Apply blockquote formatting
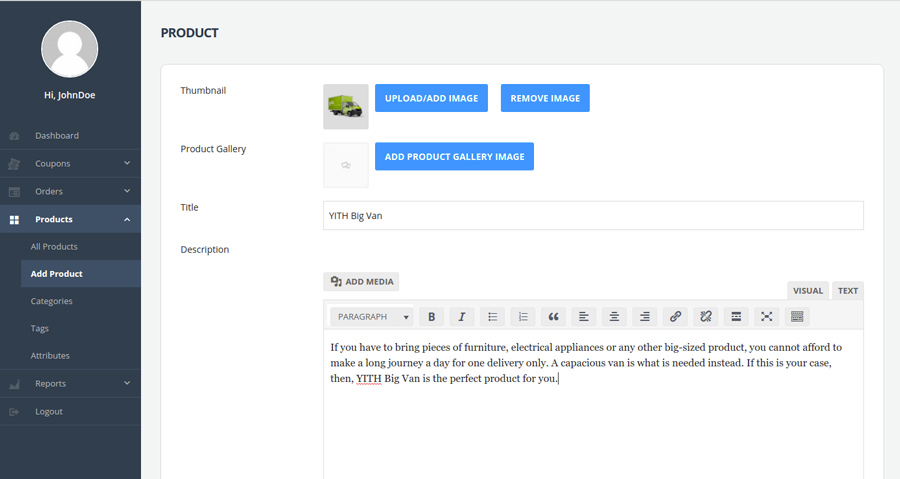Screen dimensions: 900x479 (x=553, y=317)
